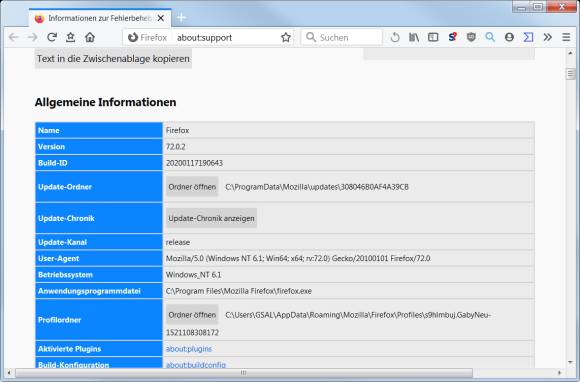Go back using the back arrow
This screenshot has height=382, width=580.
click(14, 37)
